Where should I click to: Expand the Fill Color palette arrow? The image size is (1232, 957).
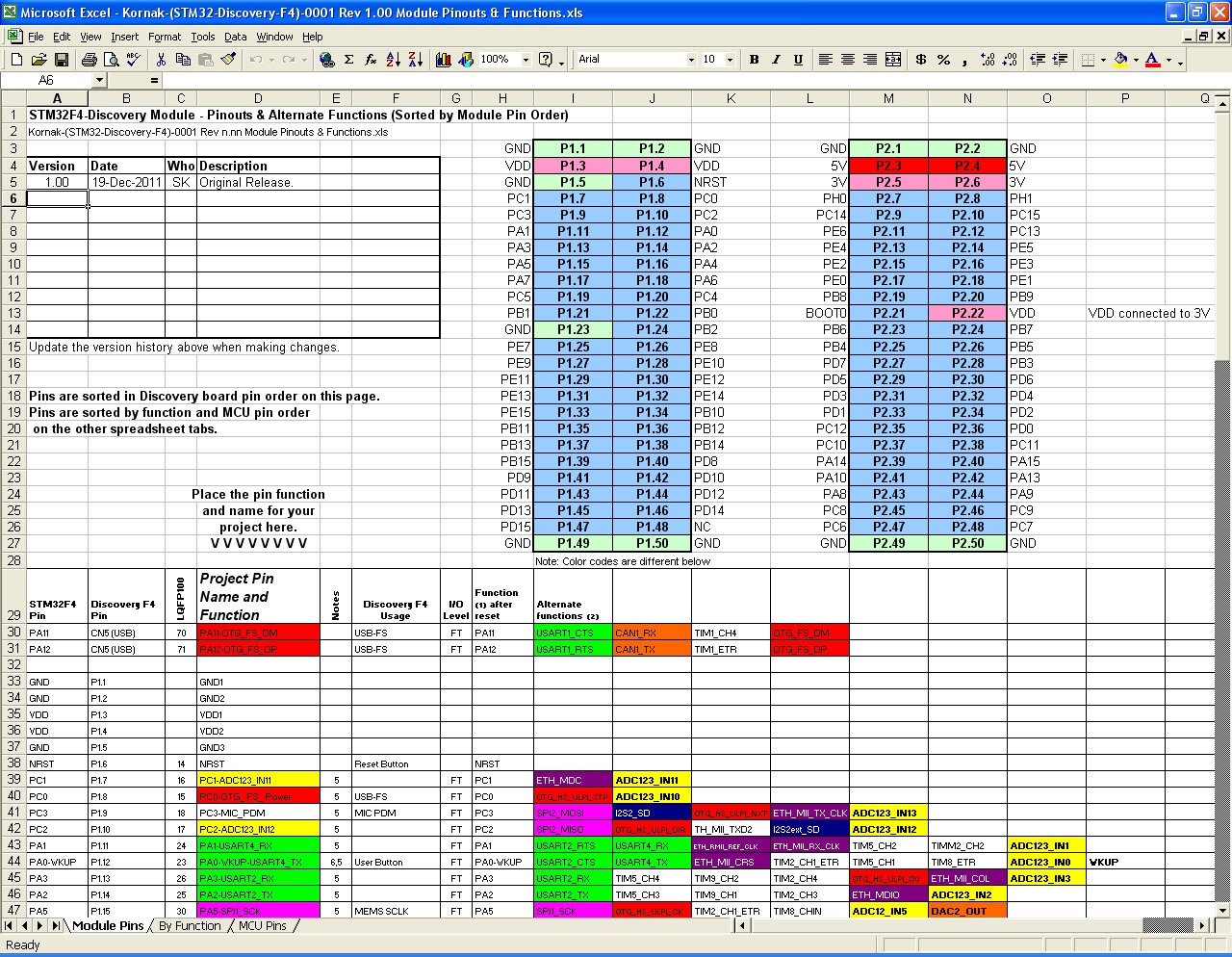pyautogui.click(x=1136, y=60)
